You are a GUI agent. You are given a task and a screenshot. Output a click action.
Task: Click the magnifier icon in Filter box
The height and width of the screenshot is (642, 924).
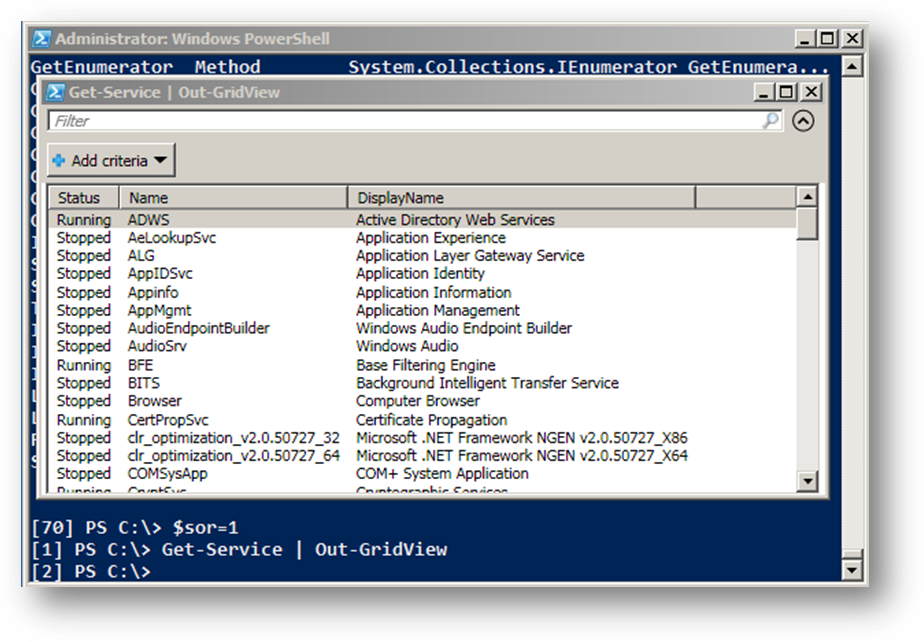click(x=770, y=121)
